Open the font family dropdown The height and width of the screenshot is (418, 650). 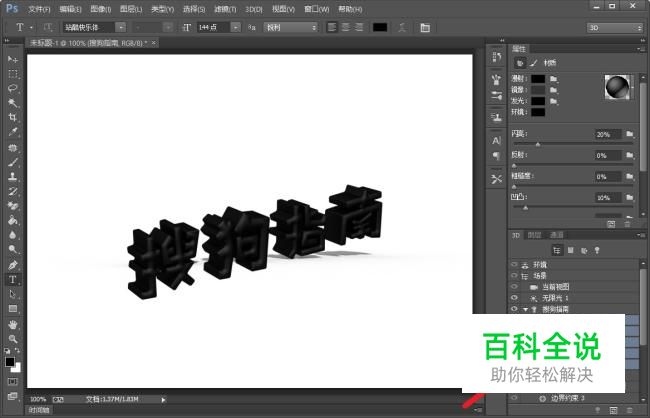[x=121, y=27]
